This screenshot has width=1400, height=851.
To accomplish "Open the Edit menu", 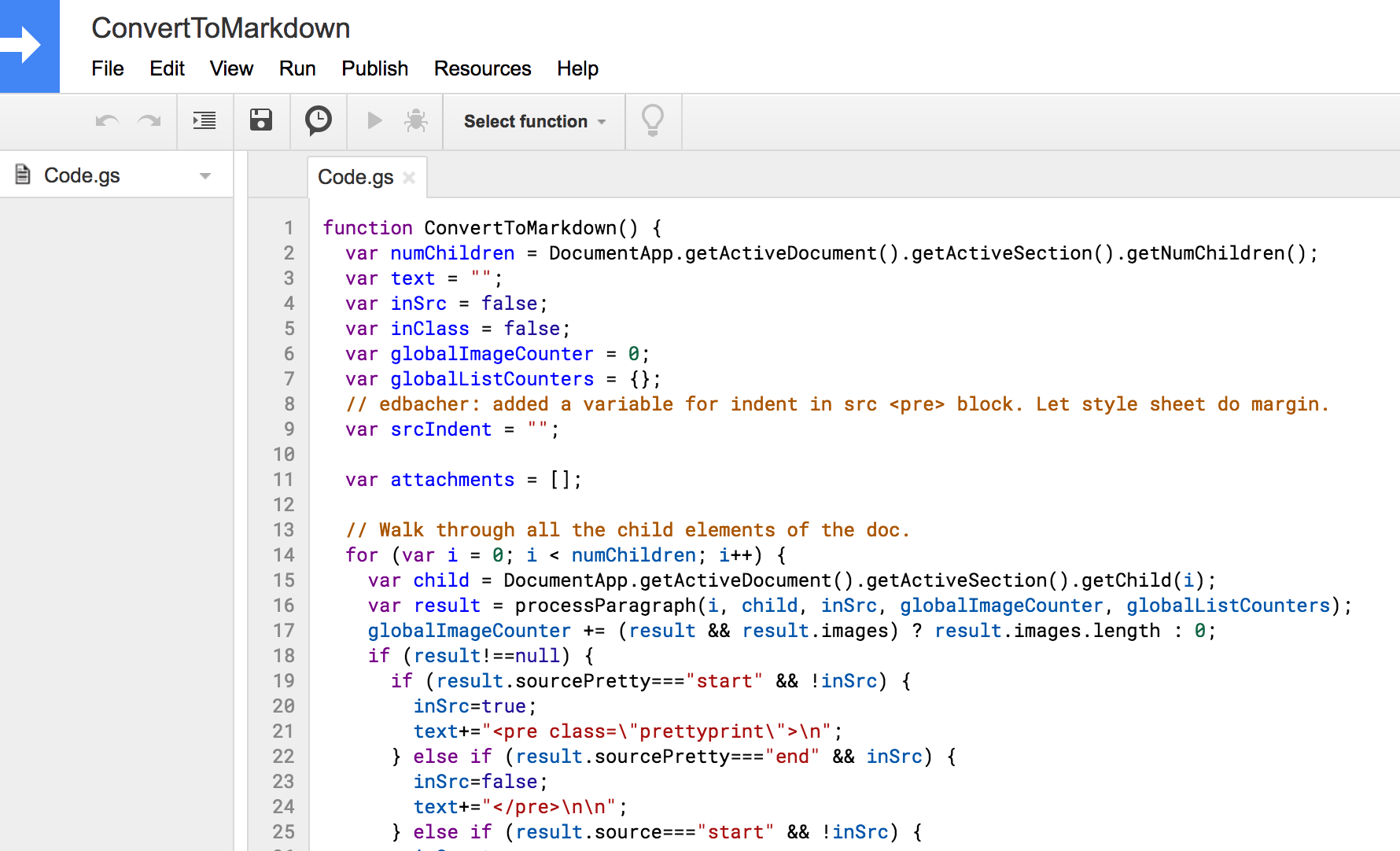I will point(167,68).
